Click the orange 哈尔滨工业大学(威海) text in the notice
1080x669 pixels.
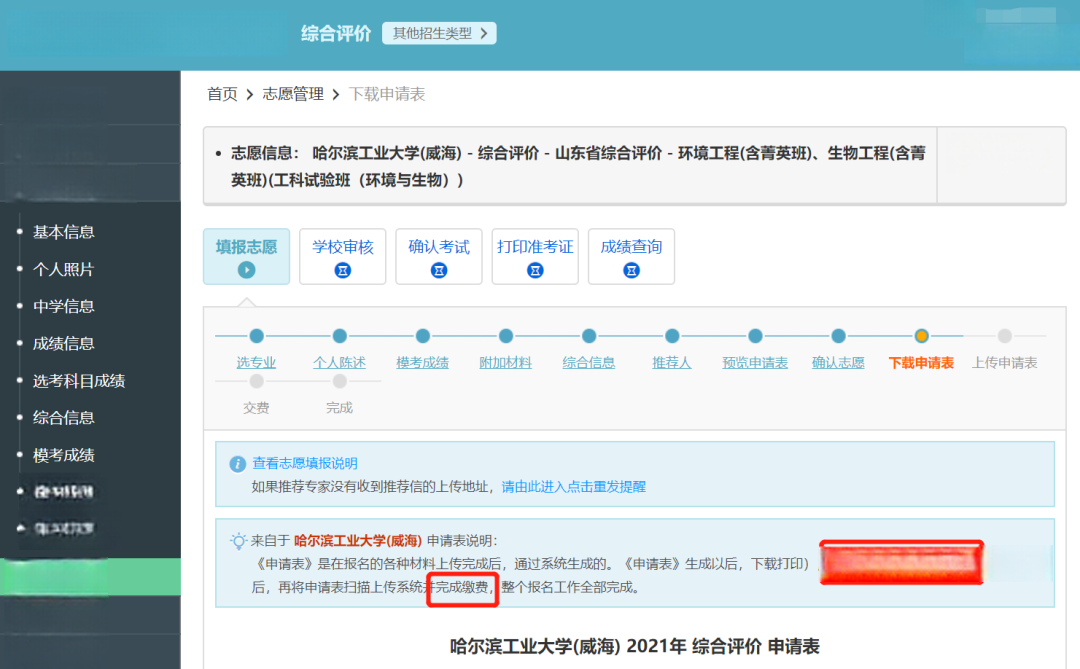click(357, 541)
